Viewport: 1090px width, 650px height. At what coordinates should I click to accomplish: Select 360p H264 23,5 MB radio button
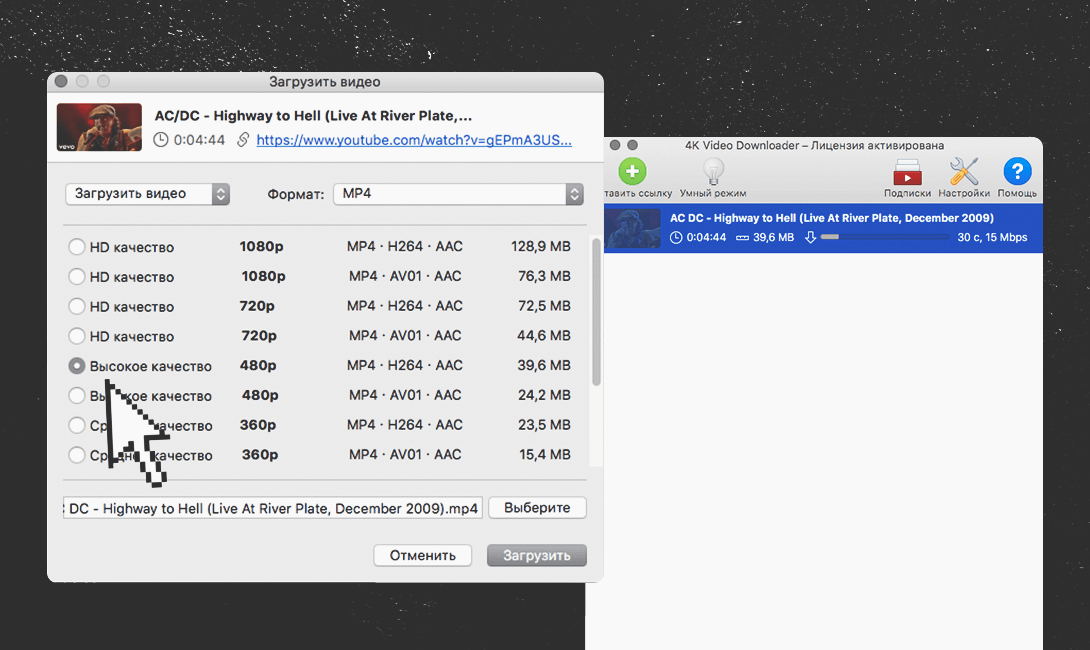(76, 425)
